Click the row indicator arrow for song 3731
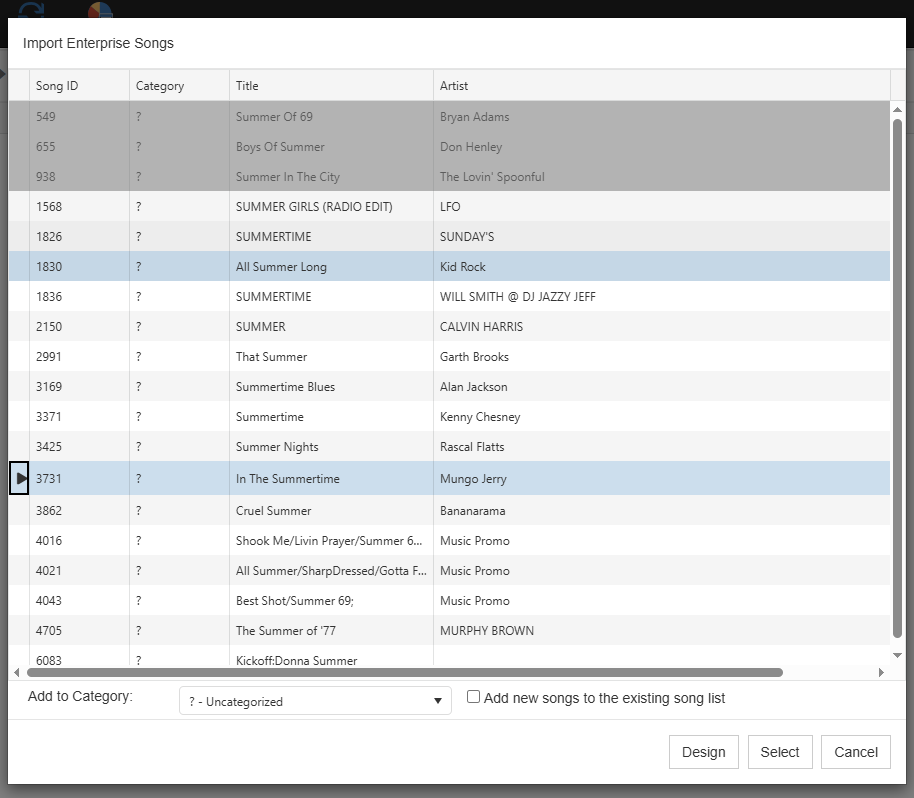This screenshot has width=914, height=798. tap(20, 479)
